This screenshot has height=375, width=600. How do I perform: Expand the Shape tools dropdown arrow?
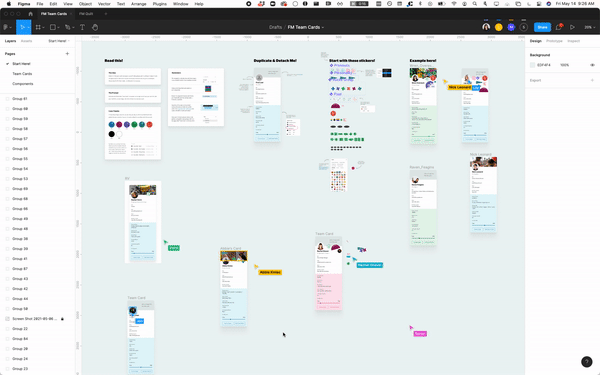[59, 28]
